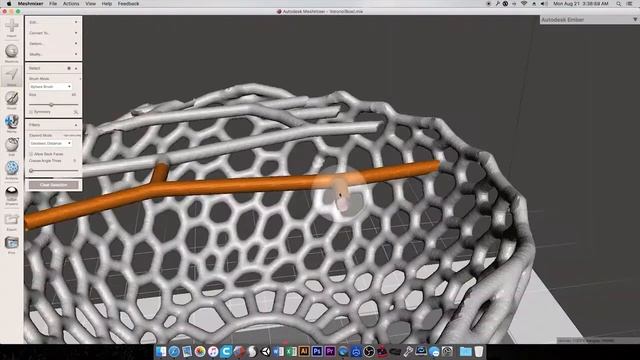
Task: Launch Premiere Pro from the dock
Action: (x=330, y=351)
